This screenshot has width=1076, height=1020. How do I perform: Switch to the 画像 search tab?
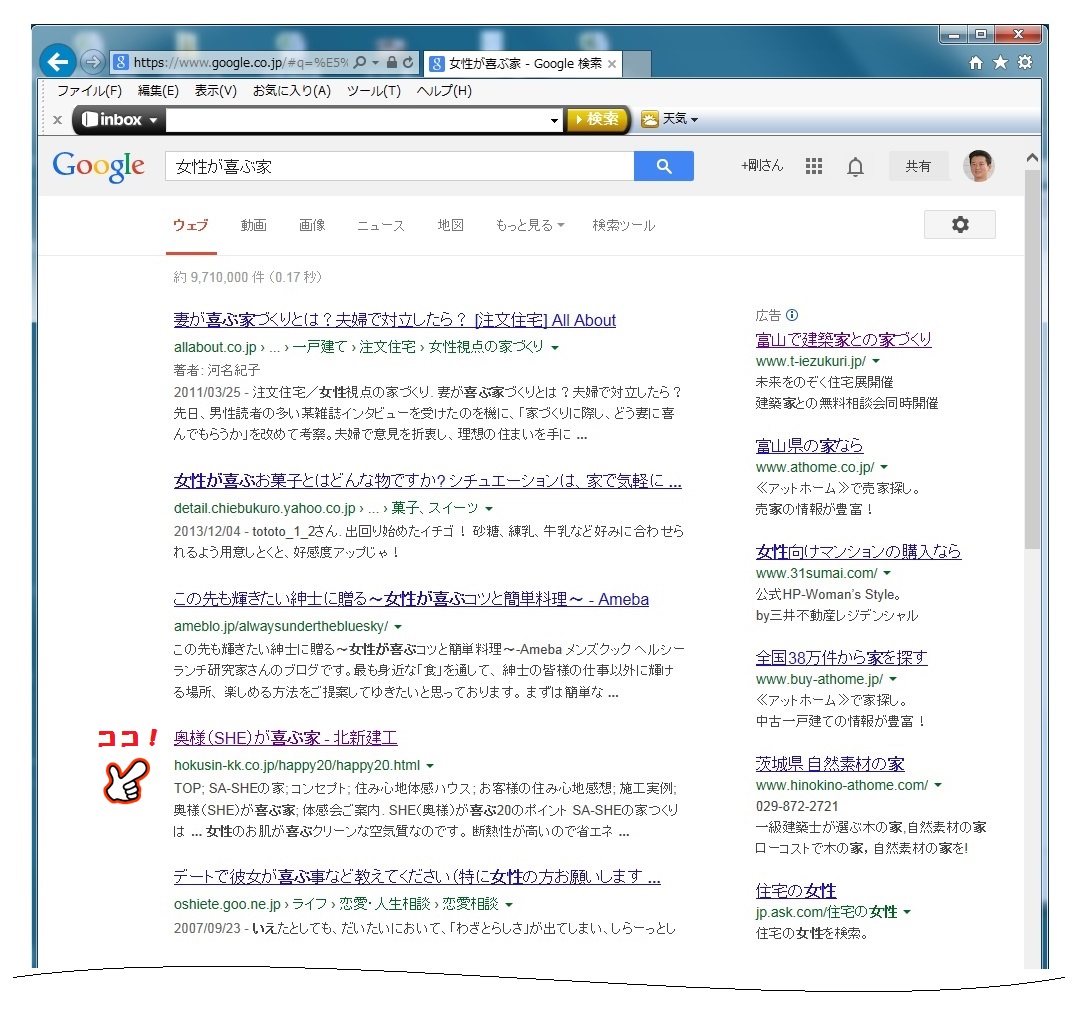point(312,225)
